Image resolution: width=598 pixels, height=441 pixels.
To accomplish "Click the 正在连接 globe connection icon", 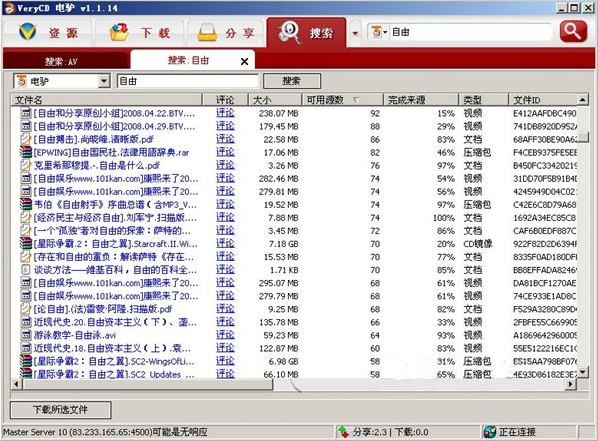I will coord(489,432).
